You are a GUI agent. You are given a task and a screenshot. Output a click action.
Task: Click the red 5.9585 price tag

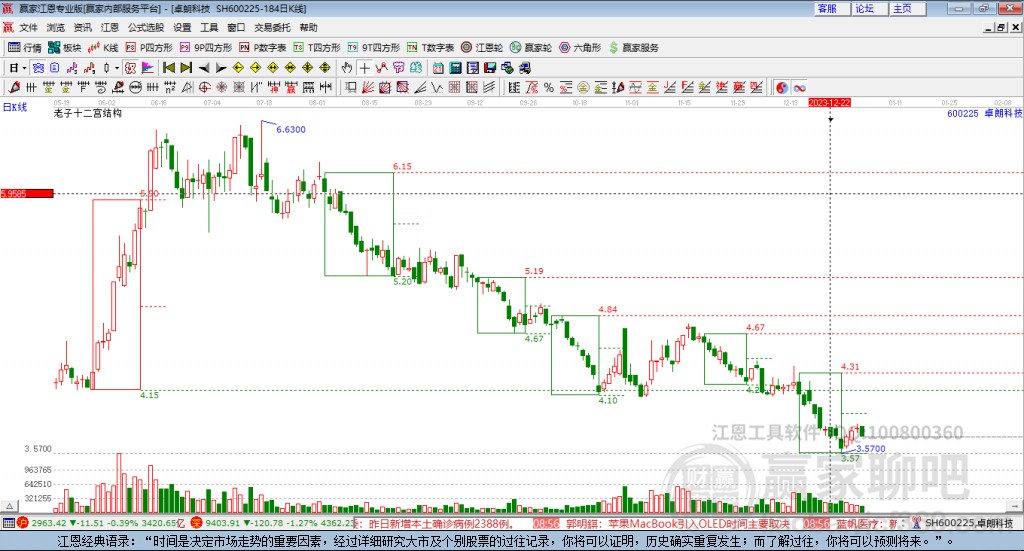(x=27, y=193)
